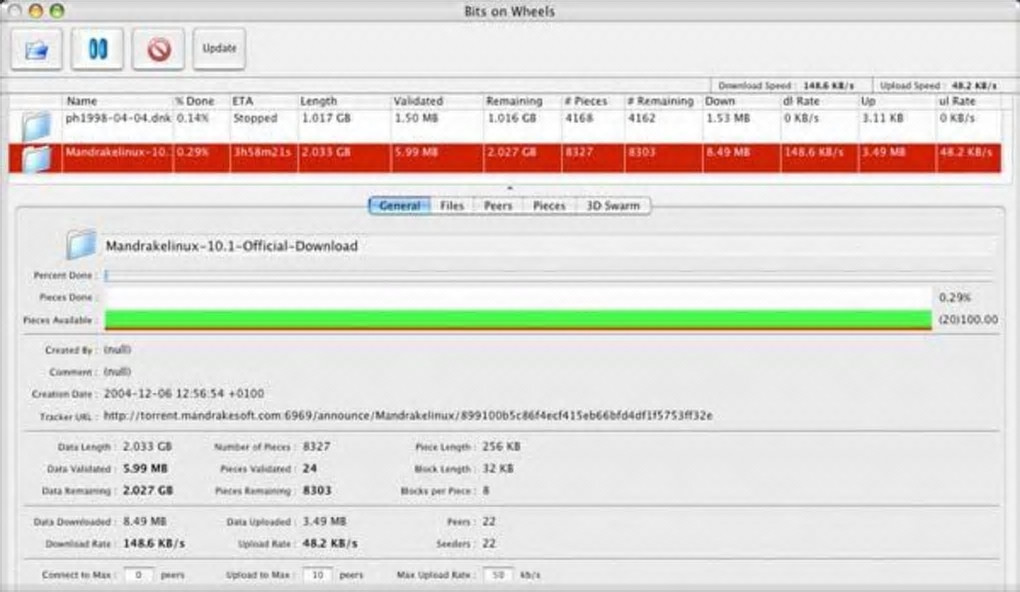1020x592 pixels.
Task: Click the Max Upload Rate field
Action: [498, 575]
